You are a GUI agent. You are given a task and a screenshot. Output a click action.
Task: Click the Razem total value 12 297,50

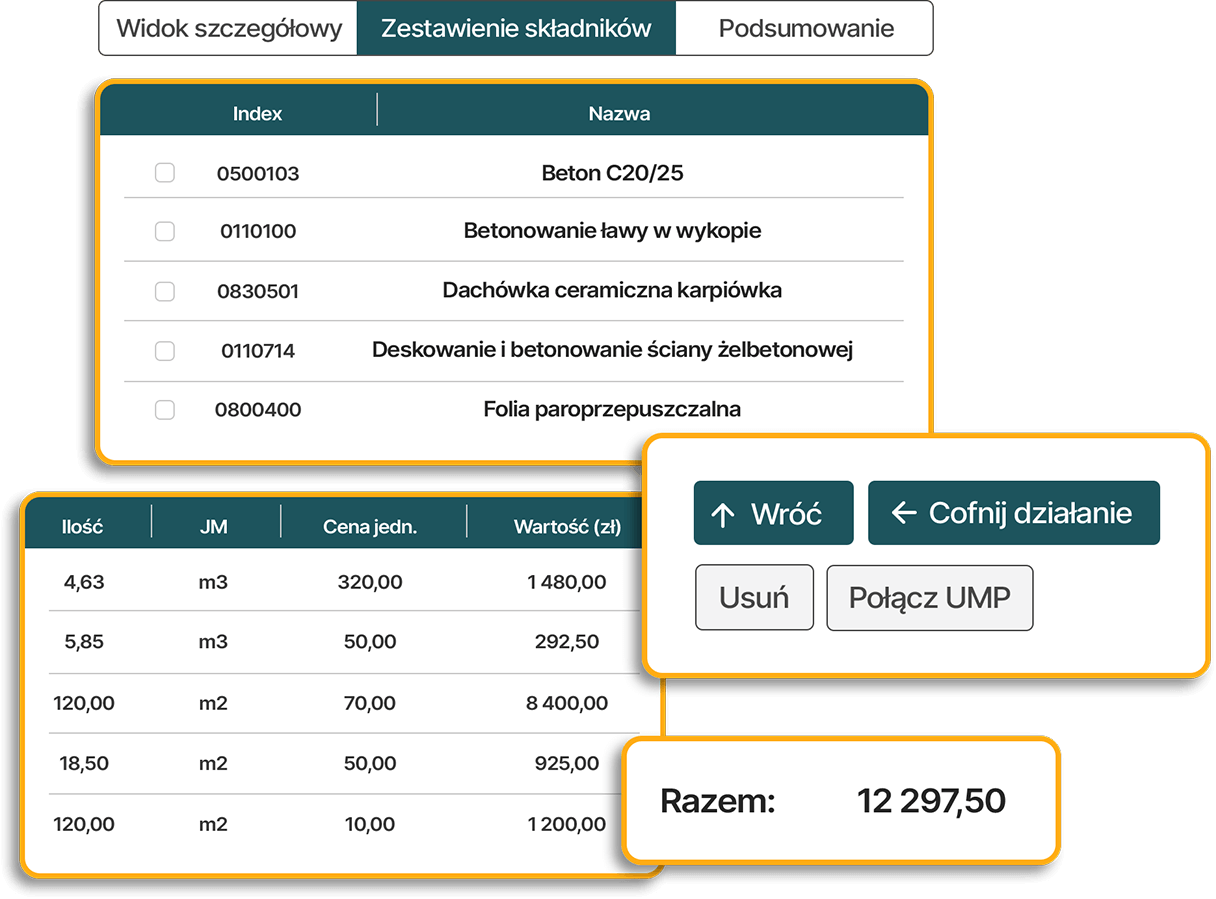tap(931, 801)
